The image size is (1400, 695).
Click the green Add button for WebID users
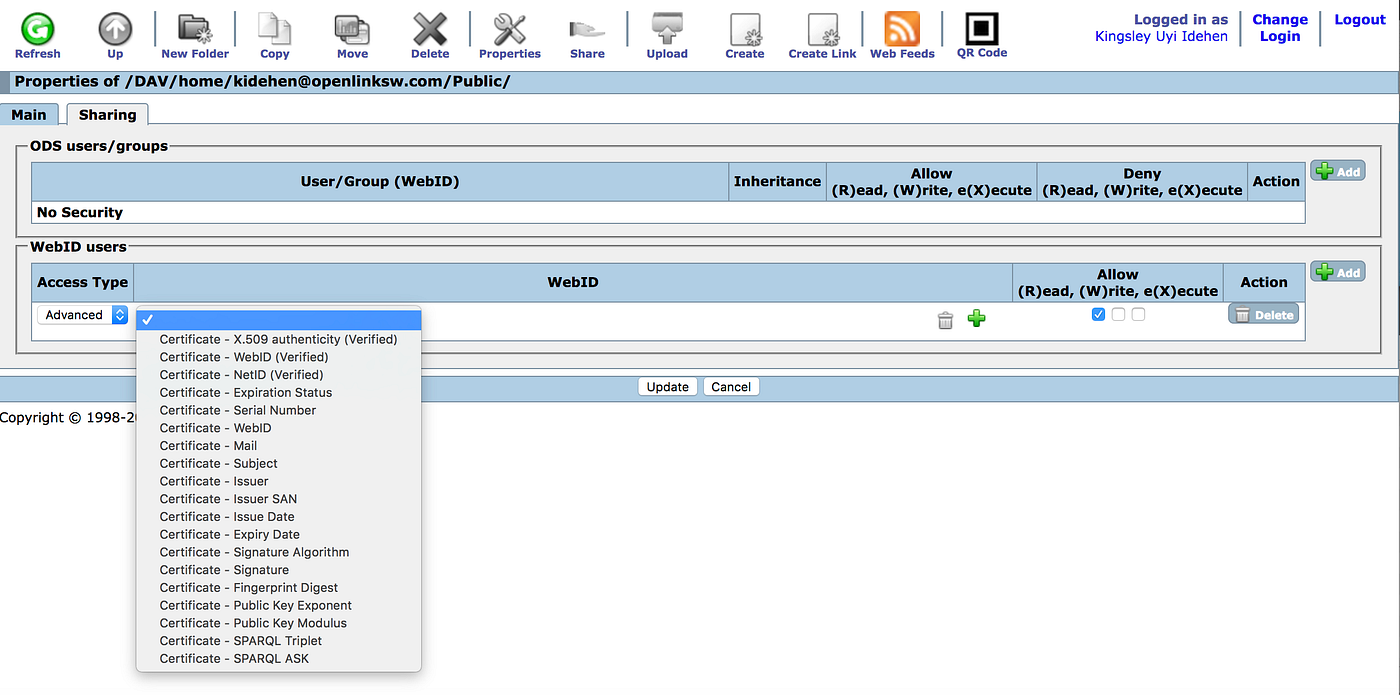[1337, 271]
